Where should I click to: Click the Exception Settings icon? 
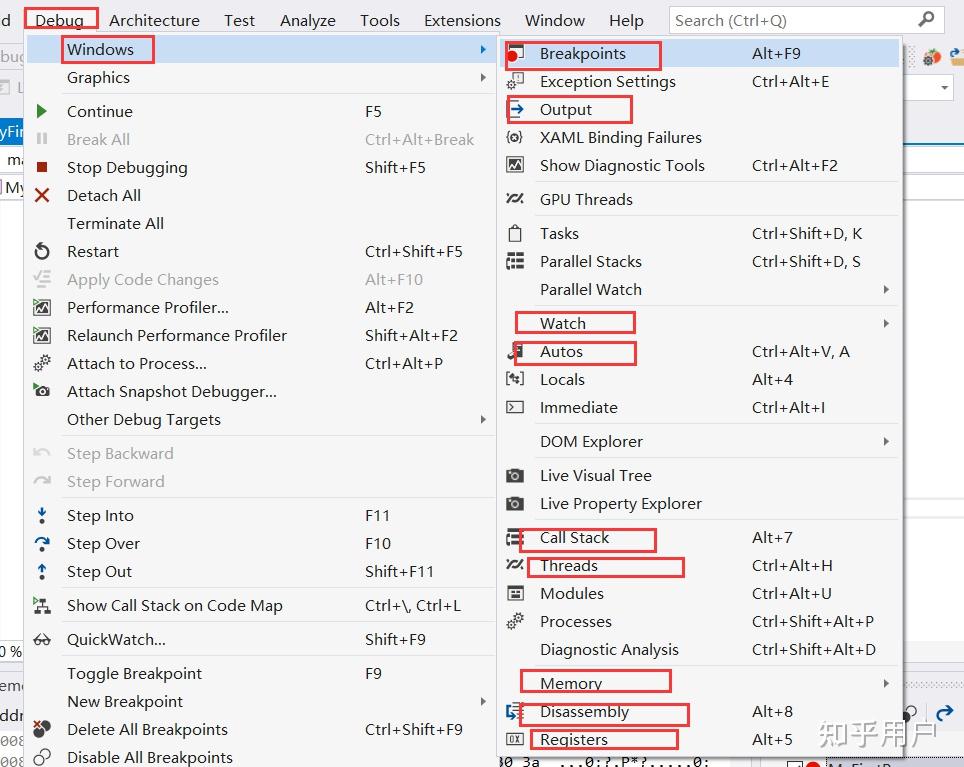515,81
